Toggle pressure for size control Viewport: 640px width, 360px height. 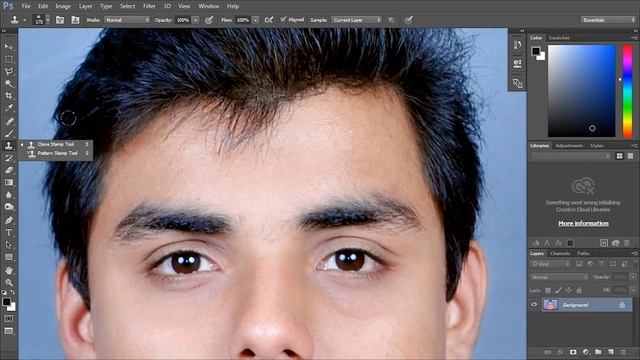point(408,20)
